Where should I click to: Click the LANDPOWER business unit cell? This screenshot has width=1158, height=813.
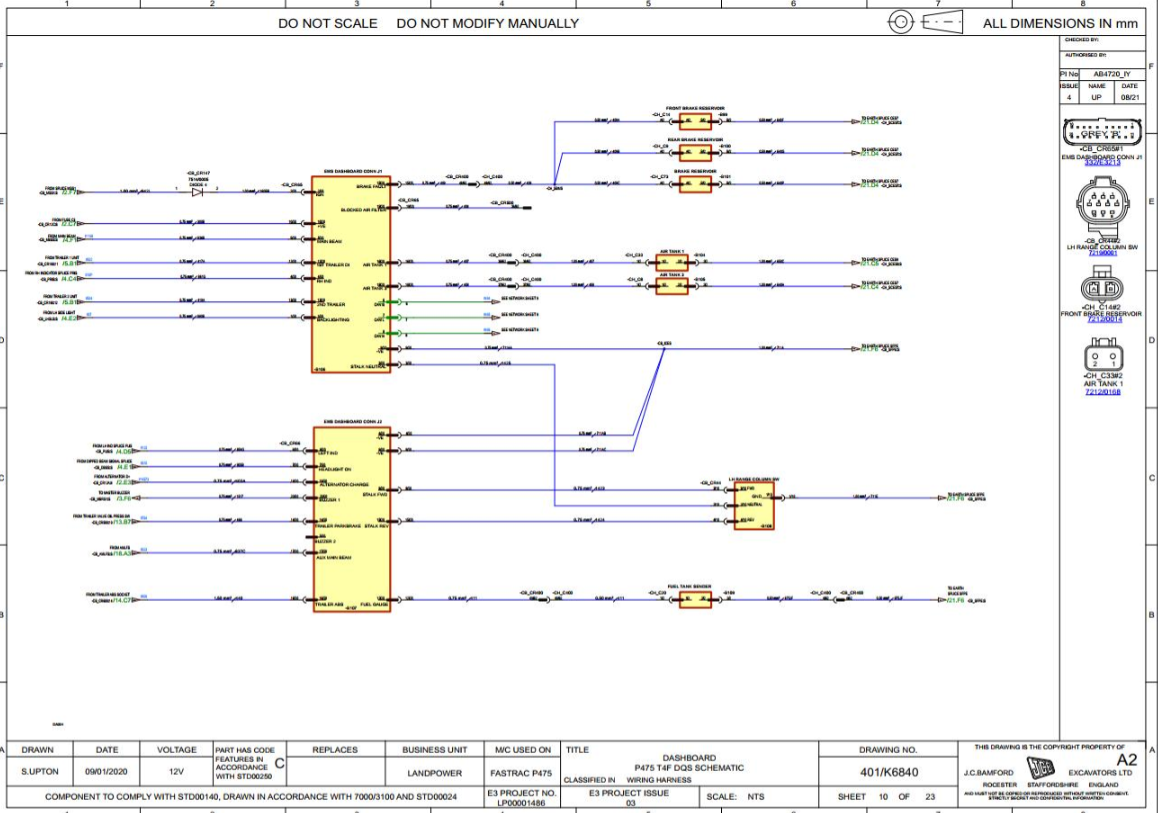434,773
